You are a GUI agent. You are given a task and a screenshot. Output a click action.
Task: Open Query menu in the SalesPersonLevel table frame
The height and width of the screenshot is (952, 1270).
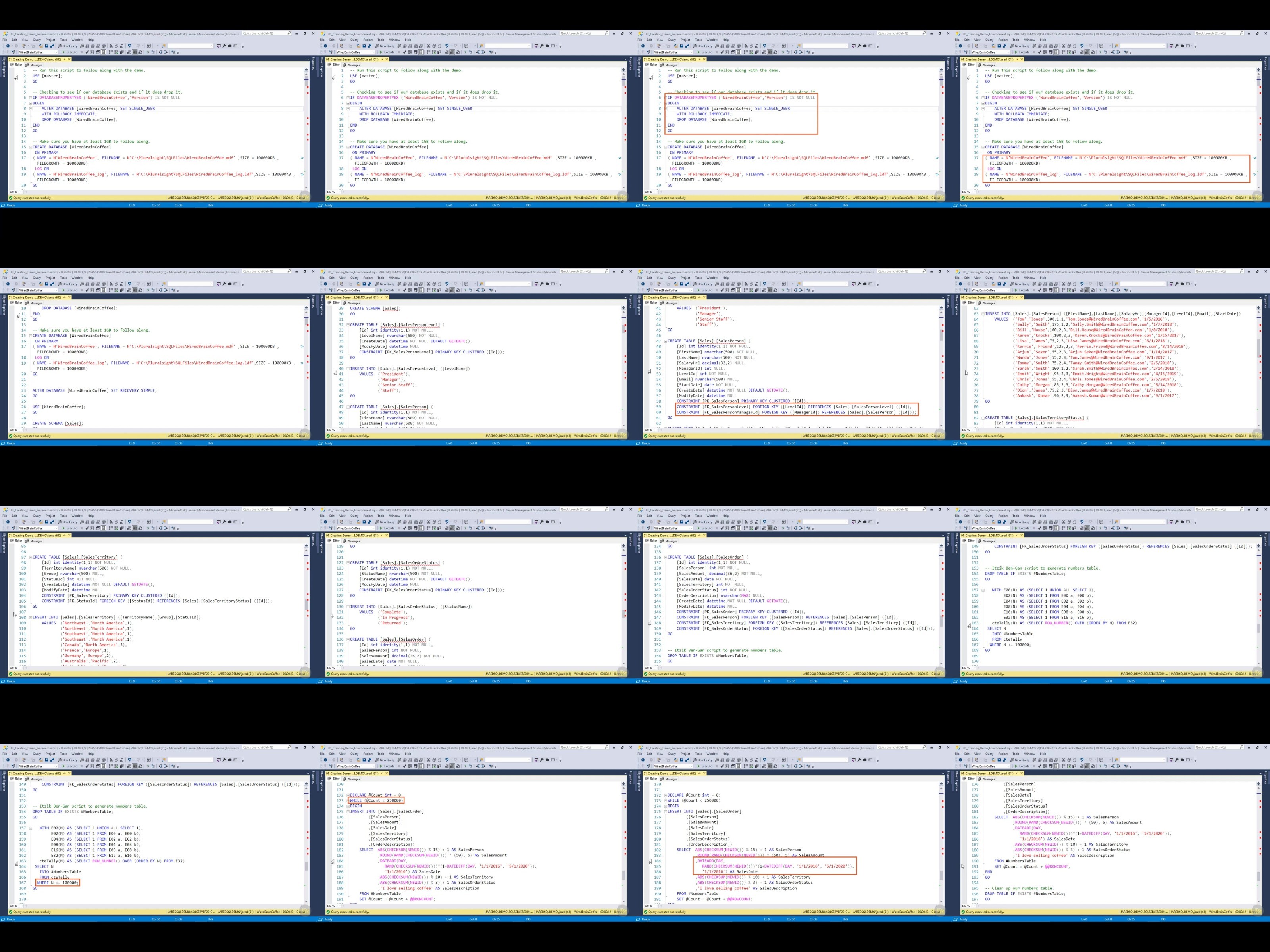354,278
